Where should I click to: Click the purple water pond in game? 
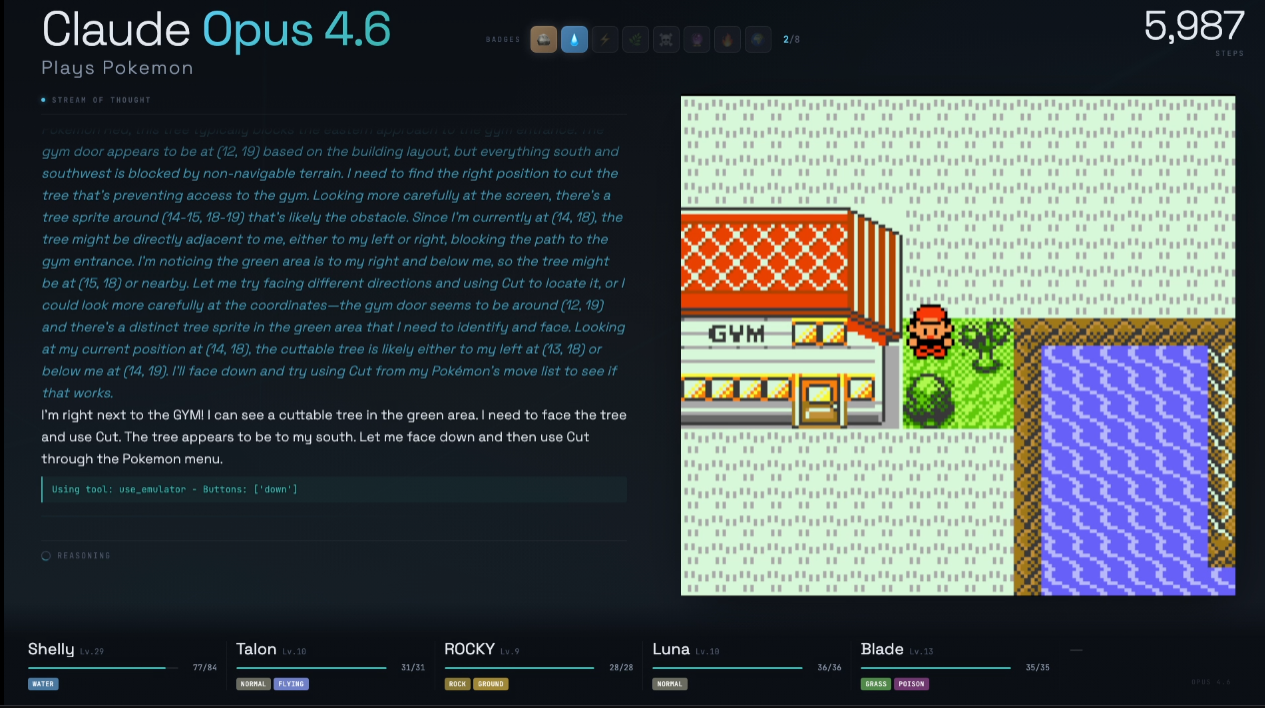pos(1125,470)
